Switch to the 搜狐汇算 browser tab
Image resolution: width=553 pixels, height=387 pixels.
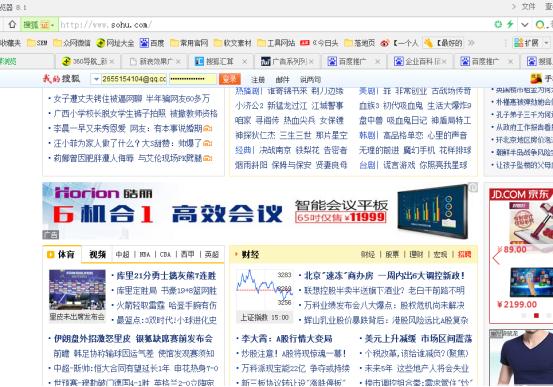[221, 61]
